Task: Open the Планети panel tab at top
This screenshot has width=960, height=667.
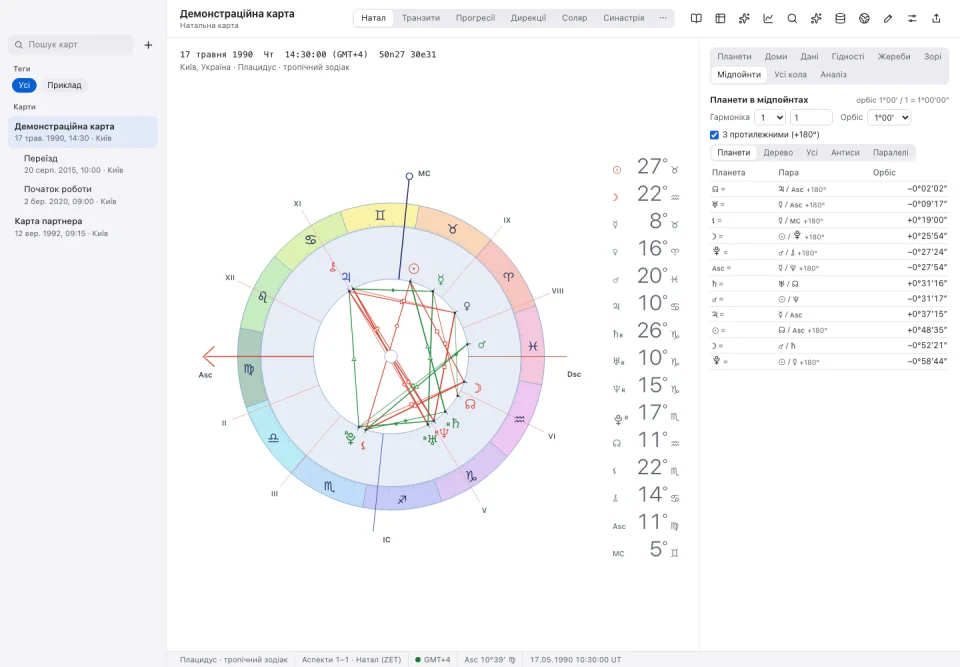Action: click(x=734, y=56)
